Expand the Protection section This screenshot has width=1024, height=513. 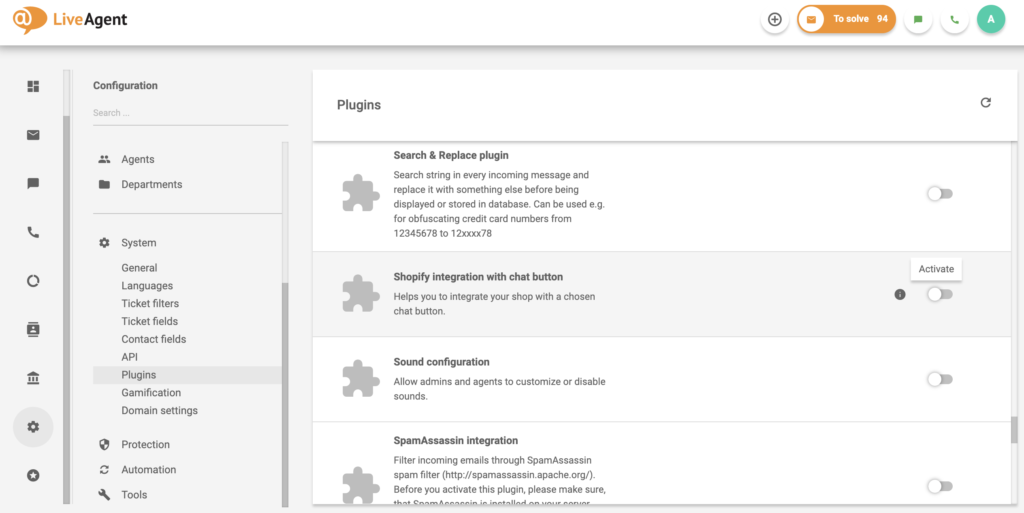click(x=145, y=445)
